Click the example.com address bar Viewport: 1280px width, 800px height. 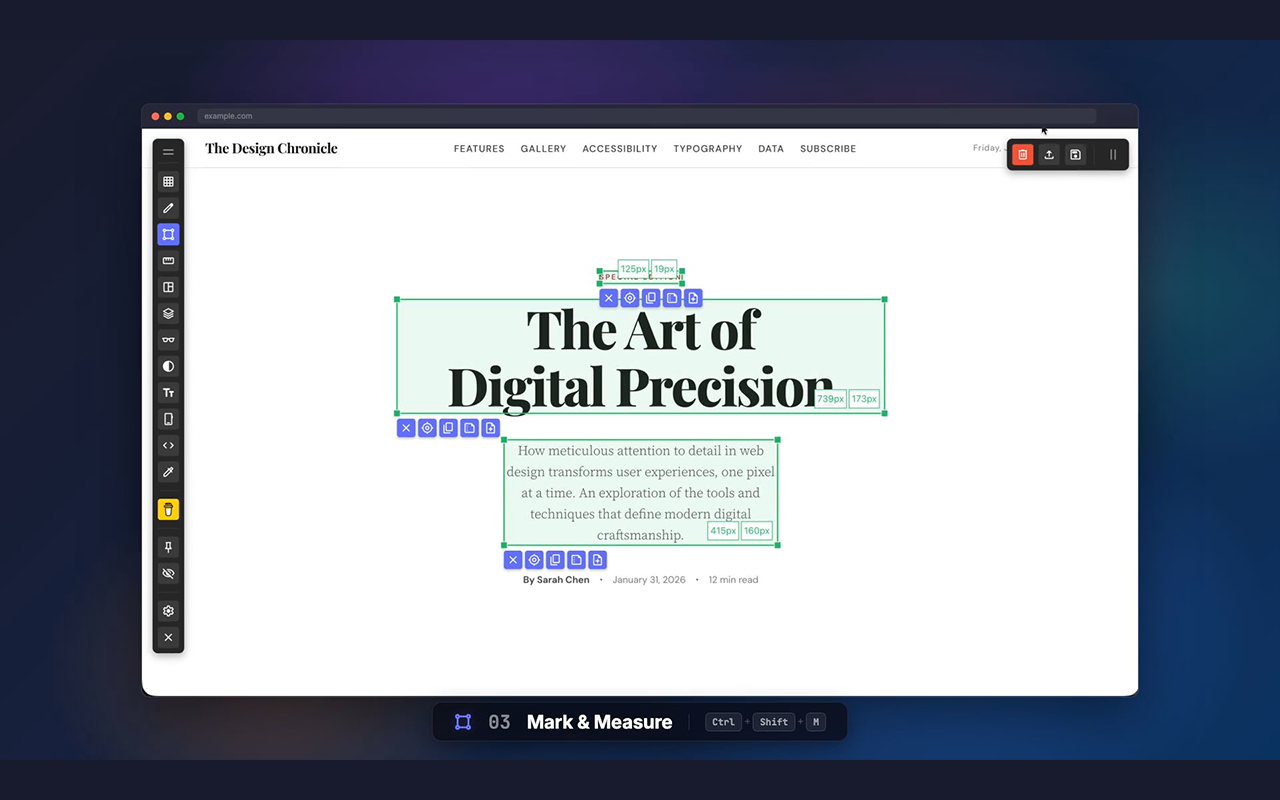(x=646, y=116)
